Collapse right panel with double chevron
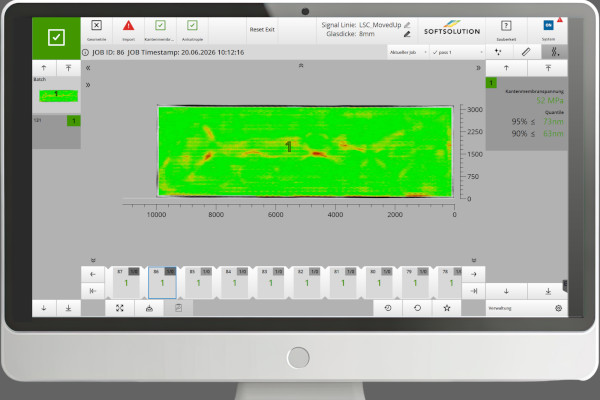 click(478, 68)
